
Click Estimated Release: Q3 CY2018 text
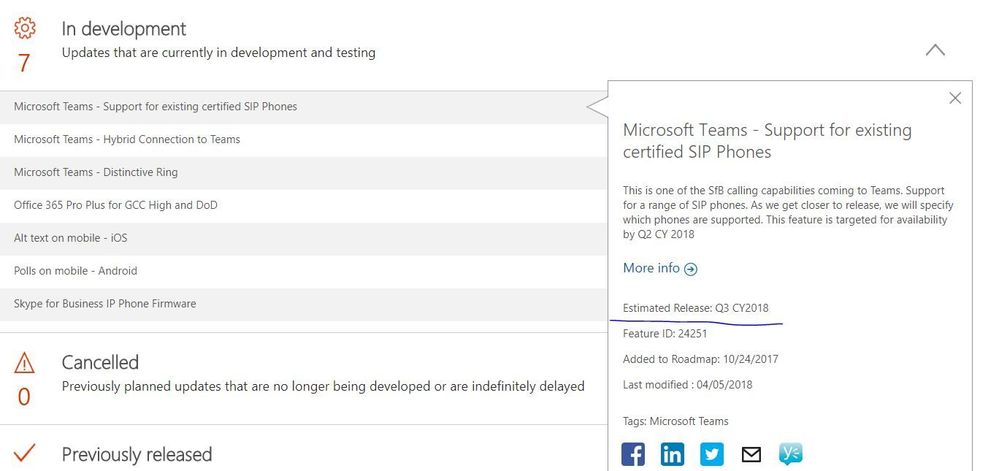(696, 308)
